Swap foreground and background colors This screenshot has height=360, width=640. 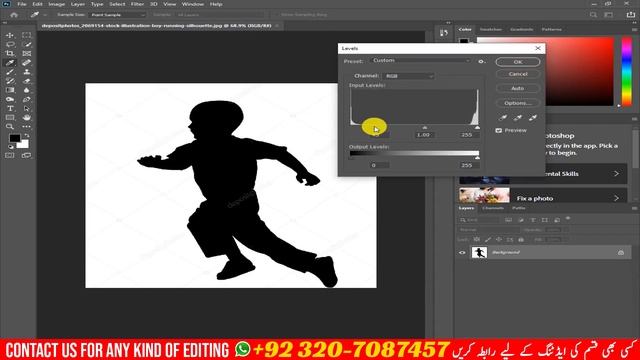tap(27, 136)
